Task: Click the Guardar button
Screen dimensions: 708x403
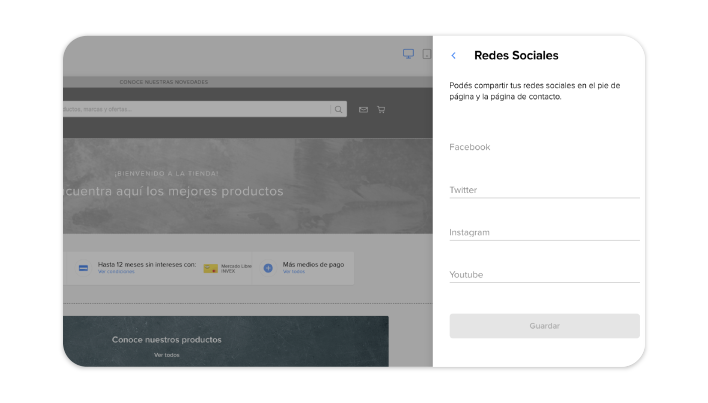Action: [x=544, y=326]
